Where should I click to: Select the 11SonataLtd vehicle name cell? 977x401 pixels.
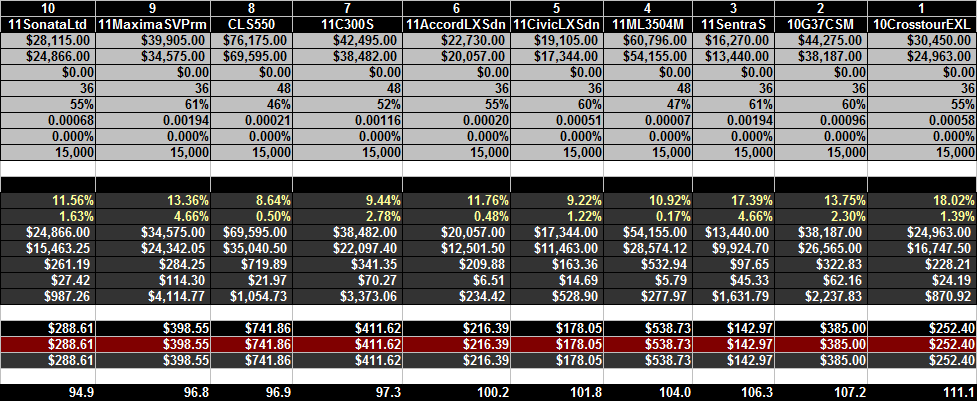coord(47,25)
